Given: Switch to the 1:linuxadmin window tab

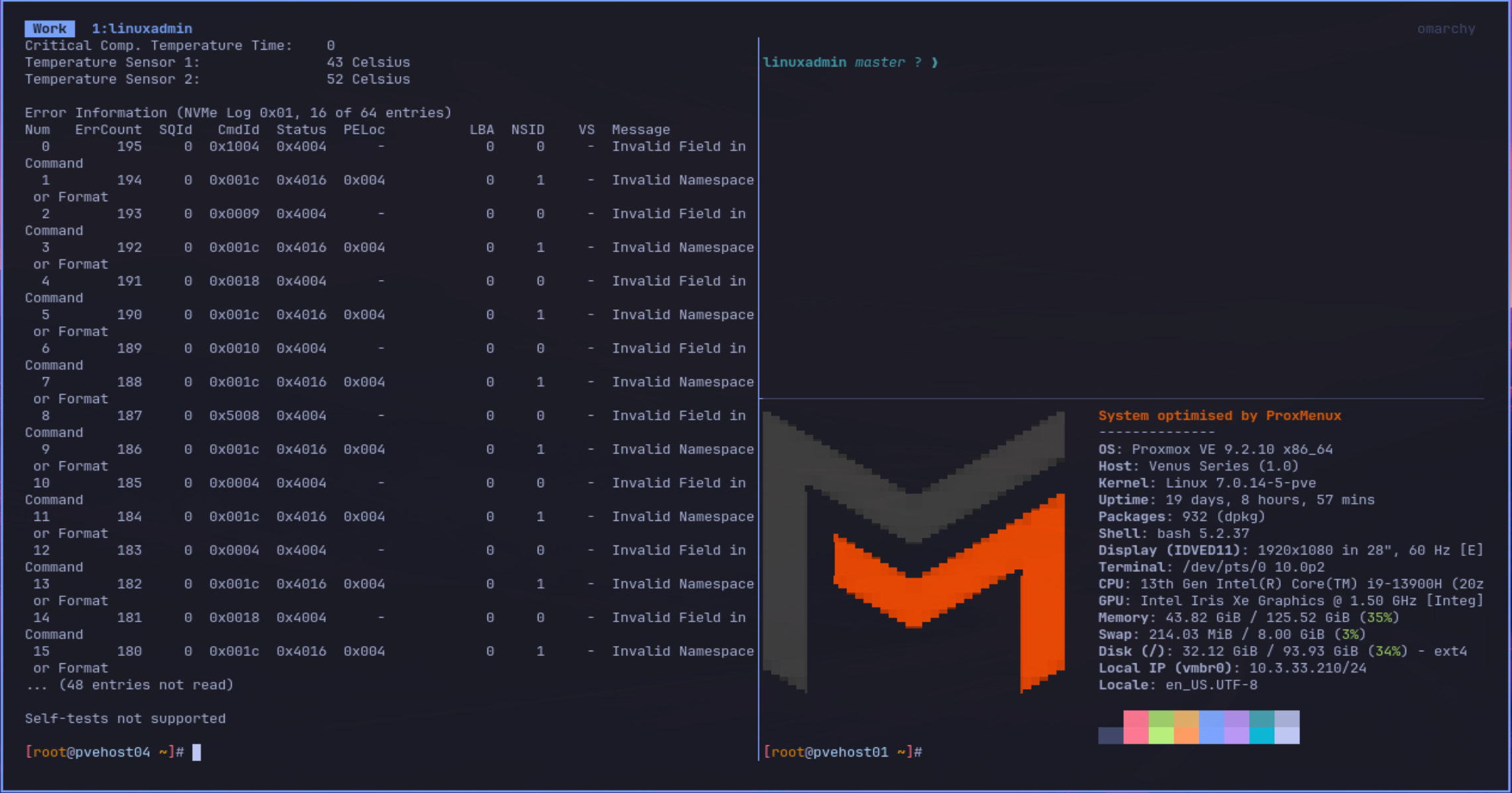Looking at the screenshot, I should coord(142,28).
